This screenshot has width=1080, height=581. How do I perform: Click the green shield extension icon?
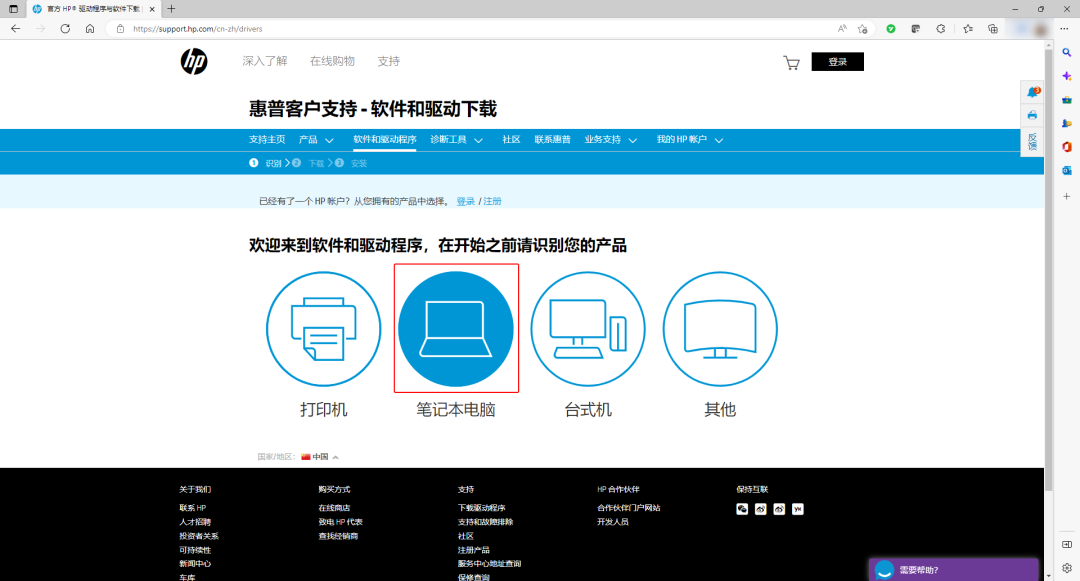click(891, 29)
